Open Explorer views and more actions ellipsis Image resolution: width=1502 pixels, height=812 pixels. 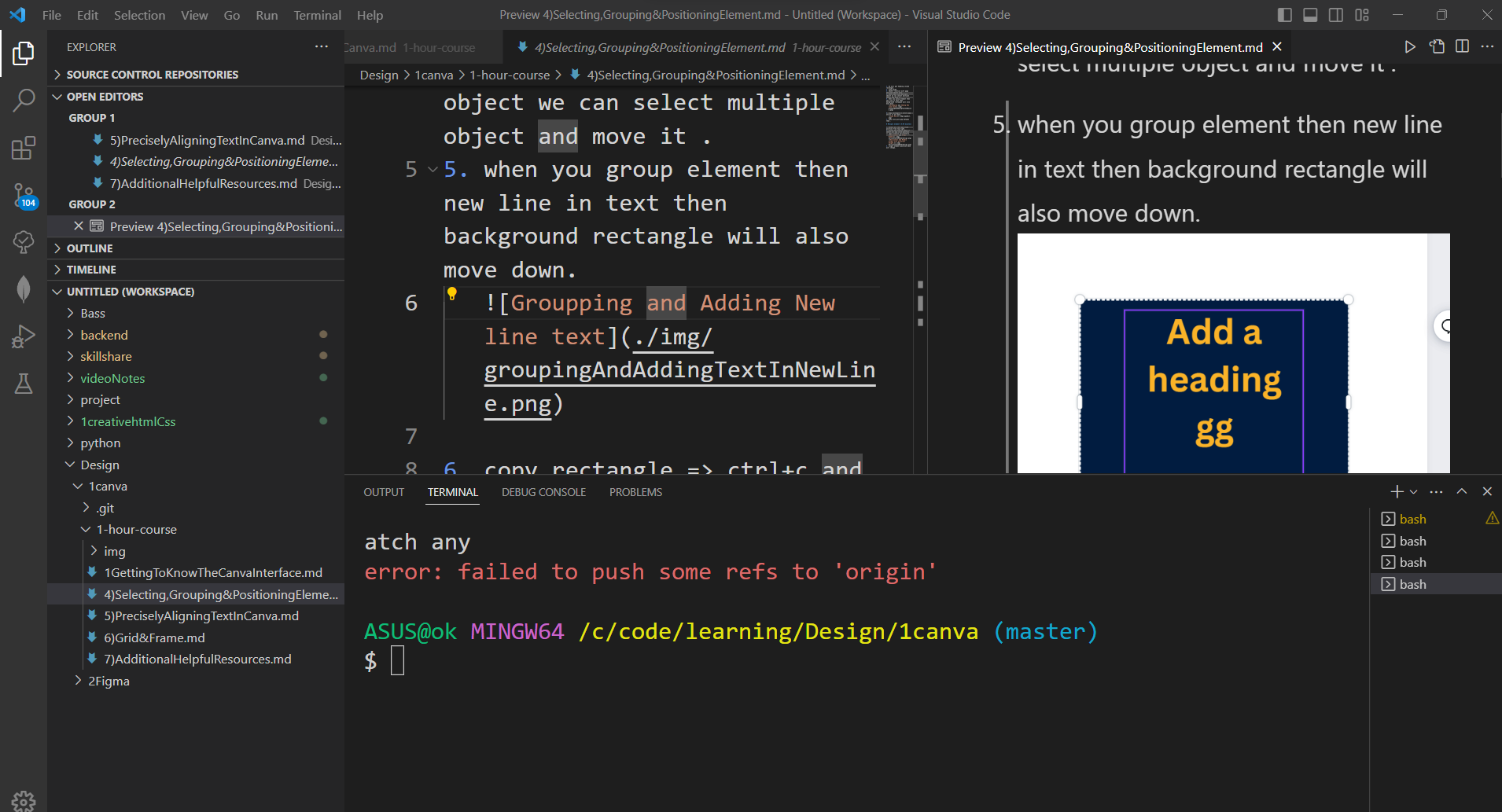pyautogui.click(x=322, y=47)
